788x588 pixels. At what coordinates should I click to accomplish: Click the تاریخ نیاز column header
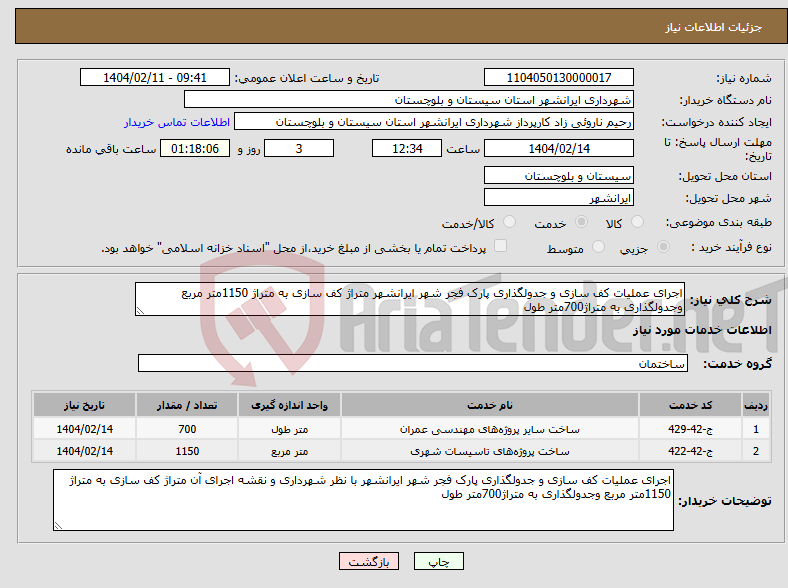[x=84, y=405]
